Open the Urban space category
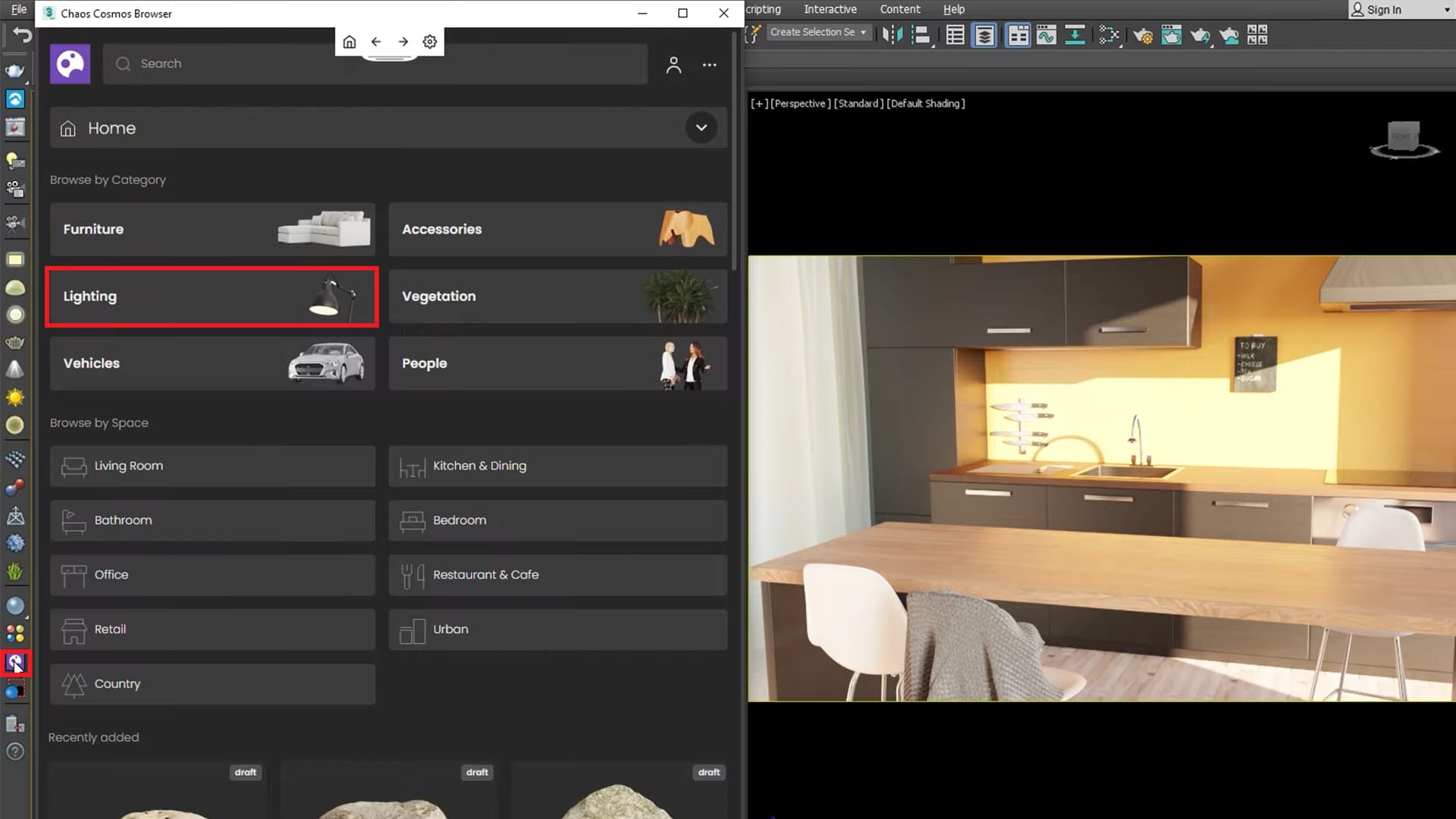The width and height of the screenshot is (1456, 819). (556, 628)
